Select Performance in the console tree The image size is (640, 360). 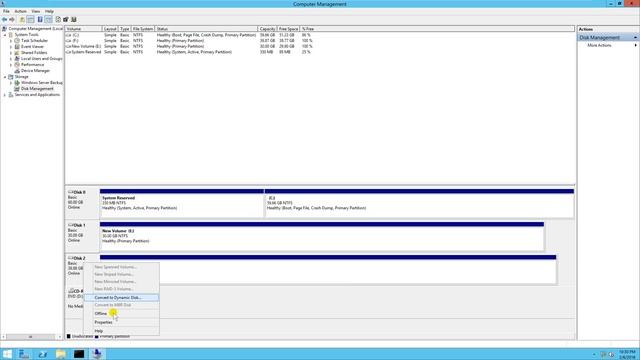(32, 64)
